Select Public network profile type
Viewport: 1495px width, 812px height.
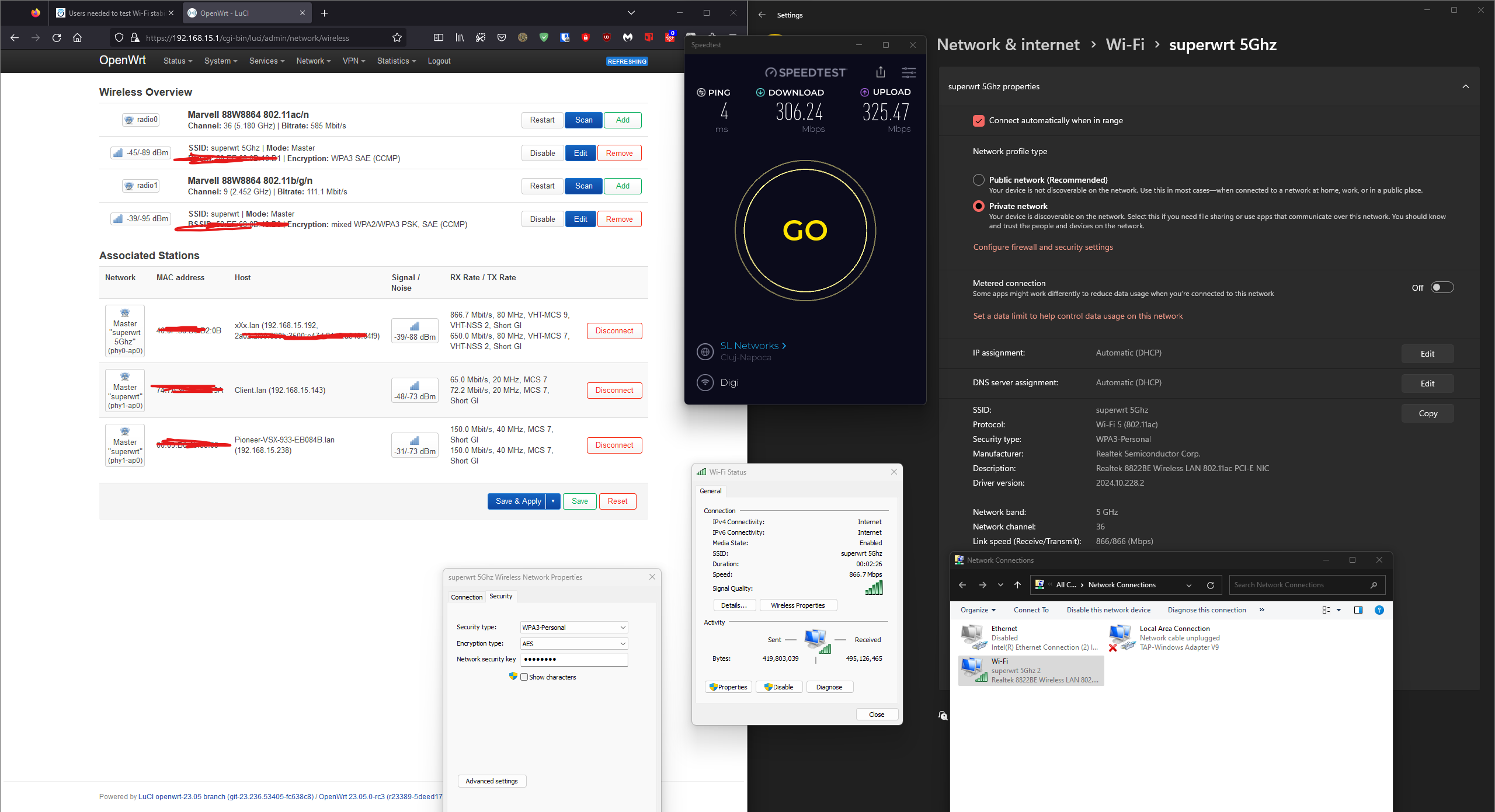coord(979,180)
